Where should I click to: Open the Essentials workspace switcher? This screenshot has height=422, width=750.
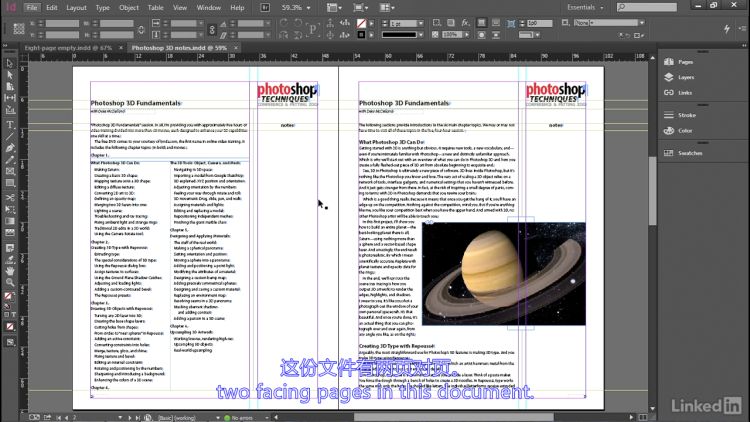(x=585, y=8)
